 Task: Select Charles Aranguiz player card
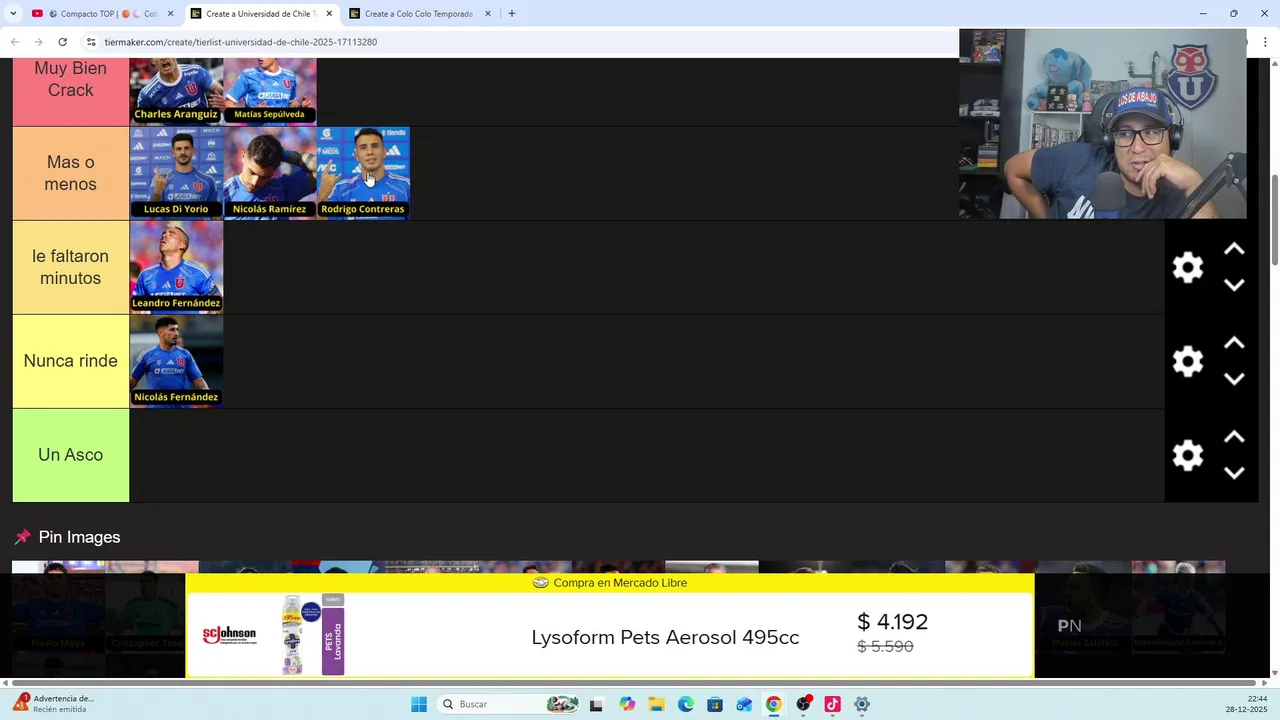pos(176,91)
